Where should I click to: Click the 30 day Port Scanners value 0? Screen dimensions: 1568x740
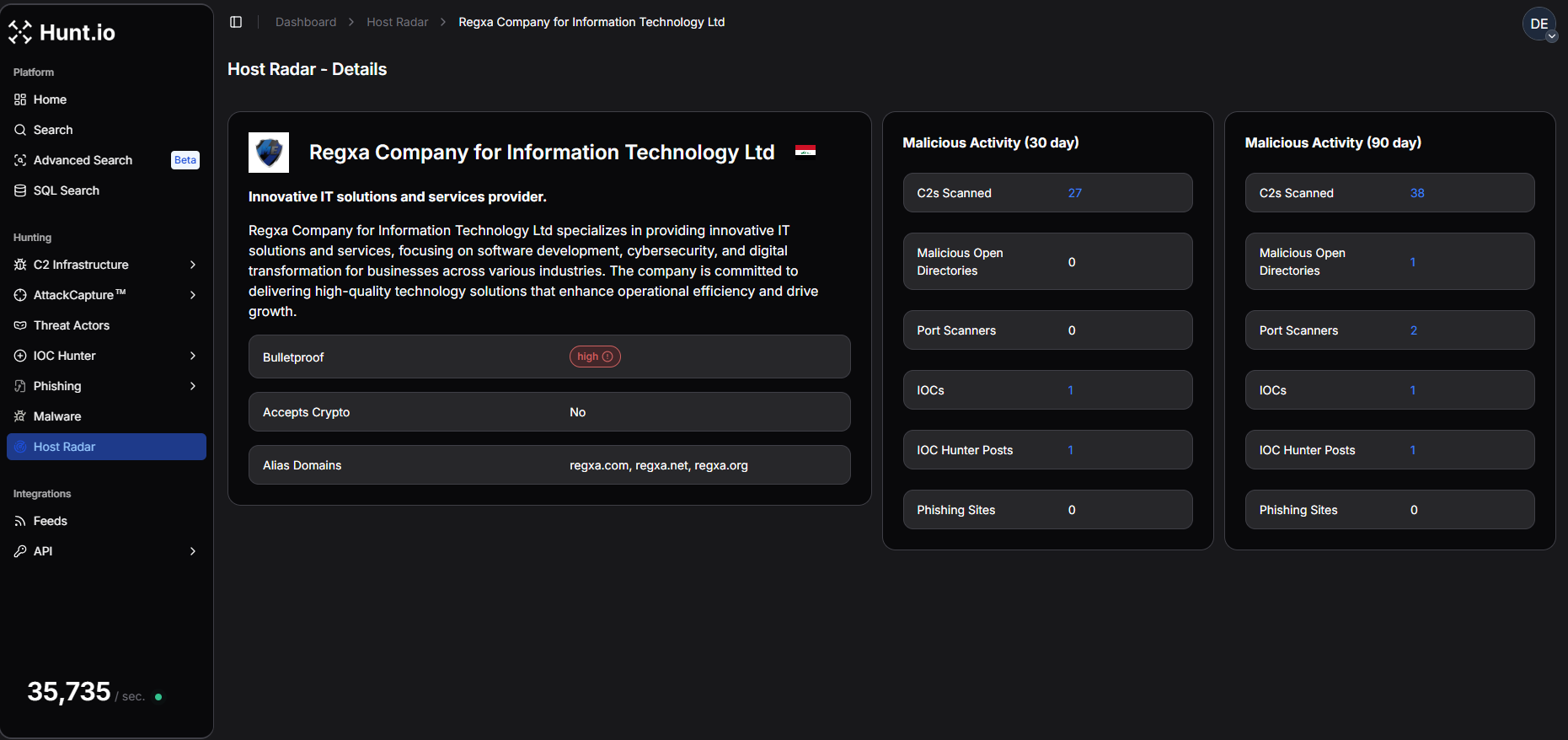click(x=1072, y=330)
